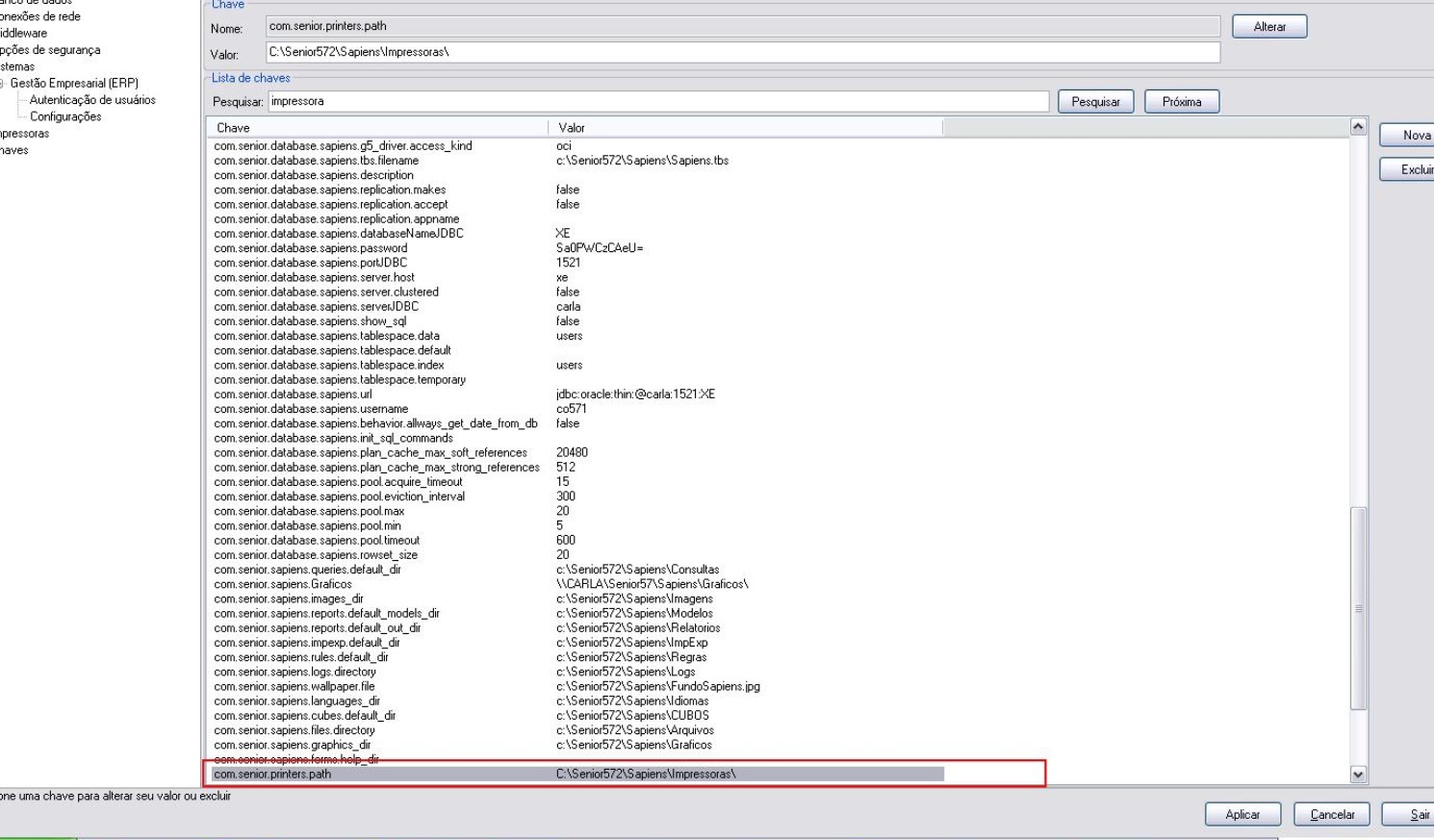Select the com.senior.database.sapiens.password key
The image size is (1434, 840).
(310, 248)
